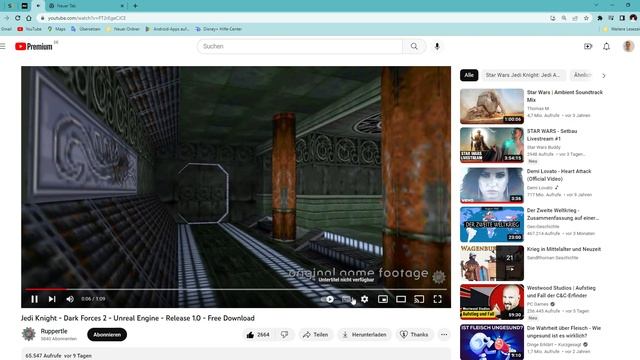This screenshot has width=640, height=360.
Task: Open the YouTube guide hamburger menu
Action: coord(3,47)
